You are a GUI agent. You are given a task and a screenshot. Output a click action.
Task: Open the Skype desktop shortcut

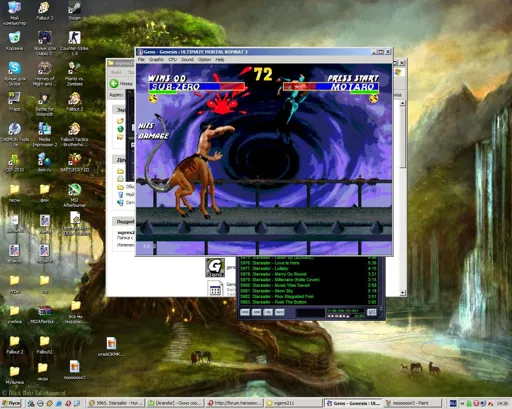(14, 74)
